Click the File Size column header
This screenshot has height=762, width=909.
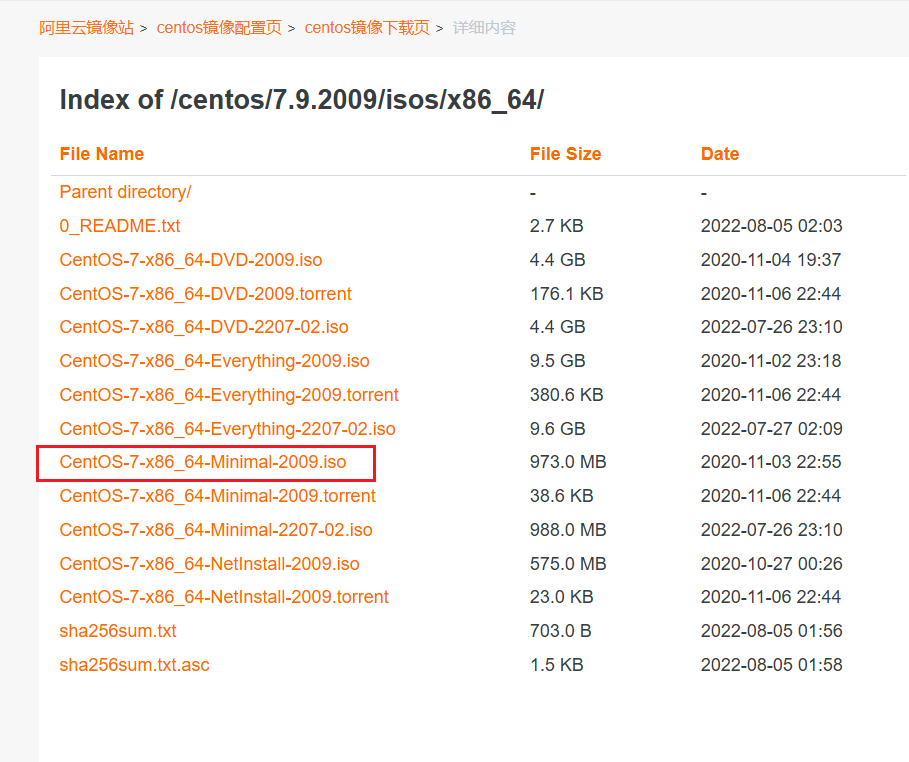pos(565,154)
